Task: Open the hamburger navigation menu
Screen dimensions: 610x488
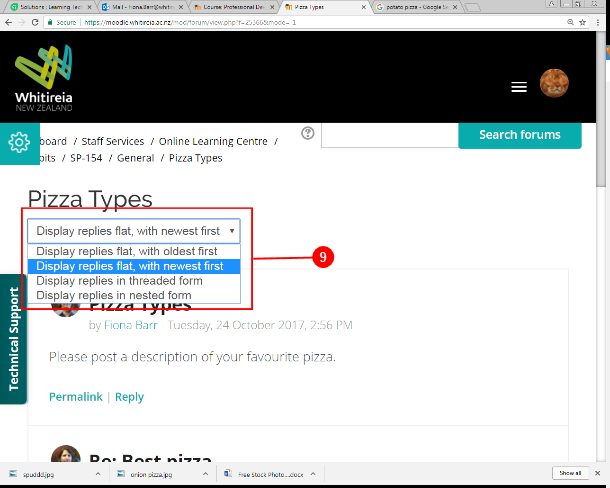Action: 519,87
